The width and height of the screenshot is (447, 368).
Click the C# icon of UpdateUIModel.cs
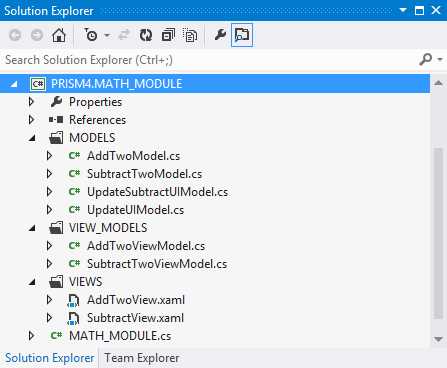pyautogui.click(x=74, y=209)
